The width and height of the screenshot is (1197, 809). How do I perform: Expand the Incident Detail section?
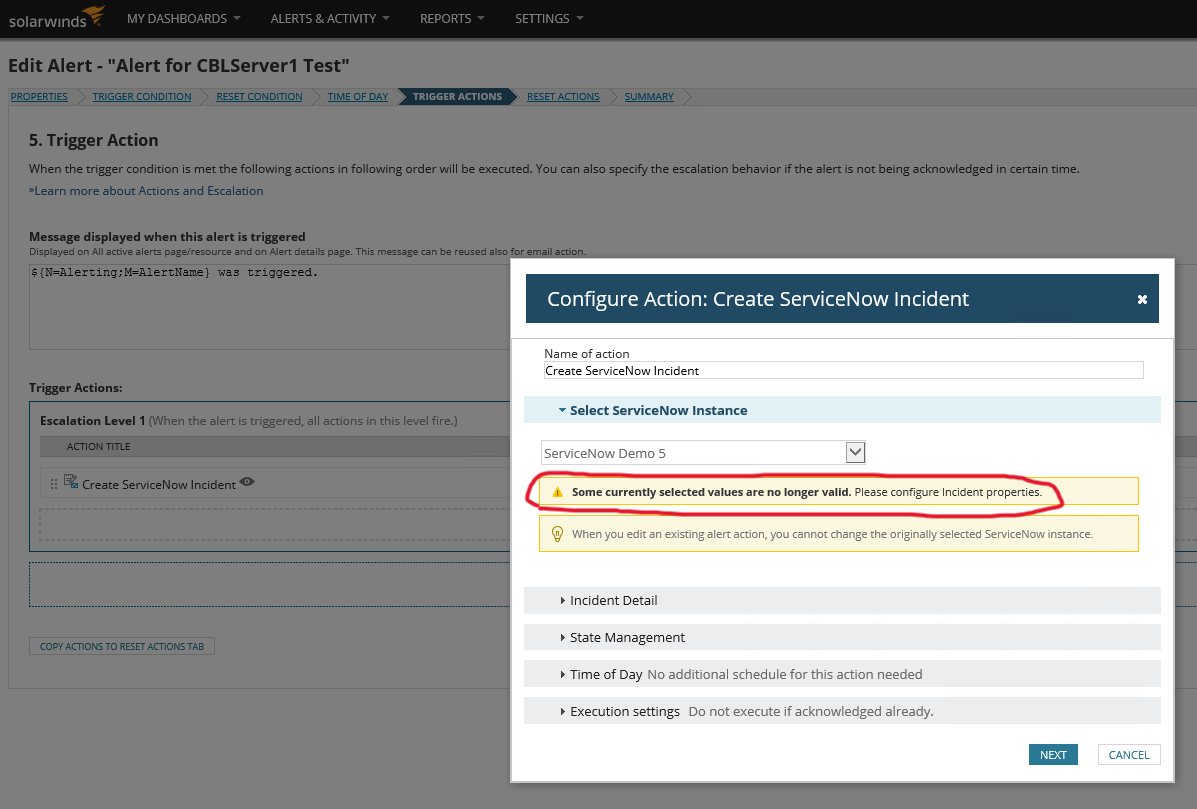pos(842,600)
